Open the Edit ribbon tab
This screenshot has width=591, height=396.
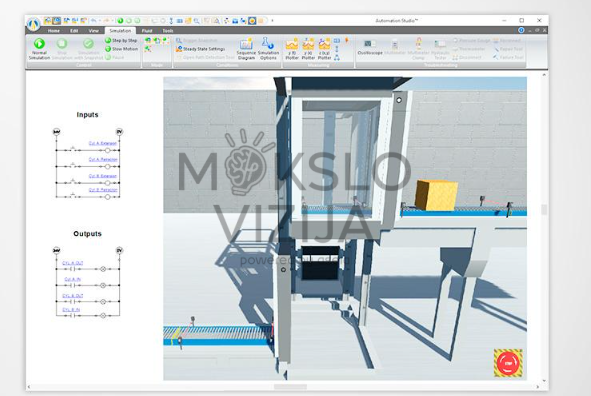coord(74,31)
